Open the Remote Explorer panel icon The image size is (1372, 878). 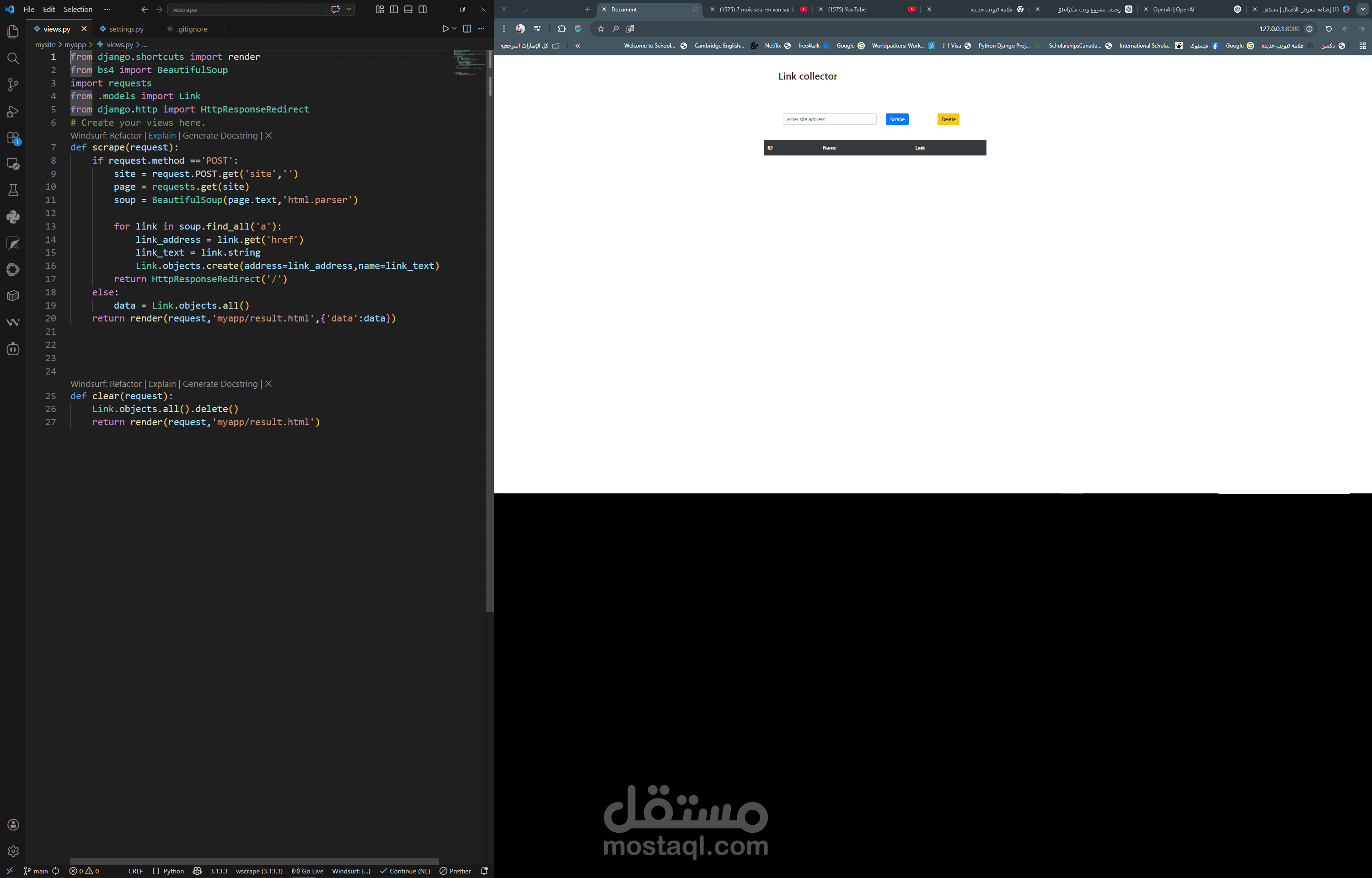(12, 164)
